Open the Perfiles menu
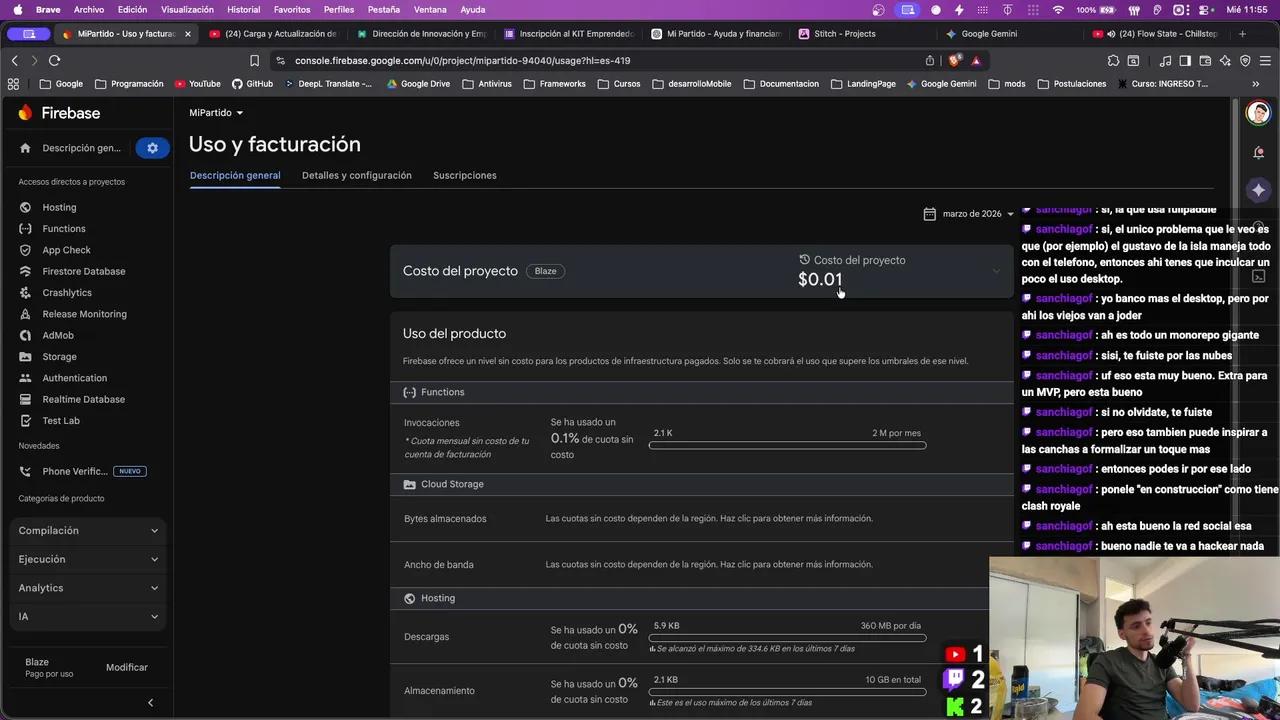The image size is (1280, 720). (339, 9)
